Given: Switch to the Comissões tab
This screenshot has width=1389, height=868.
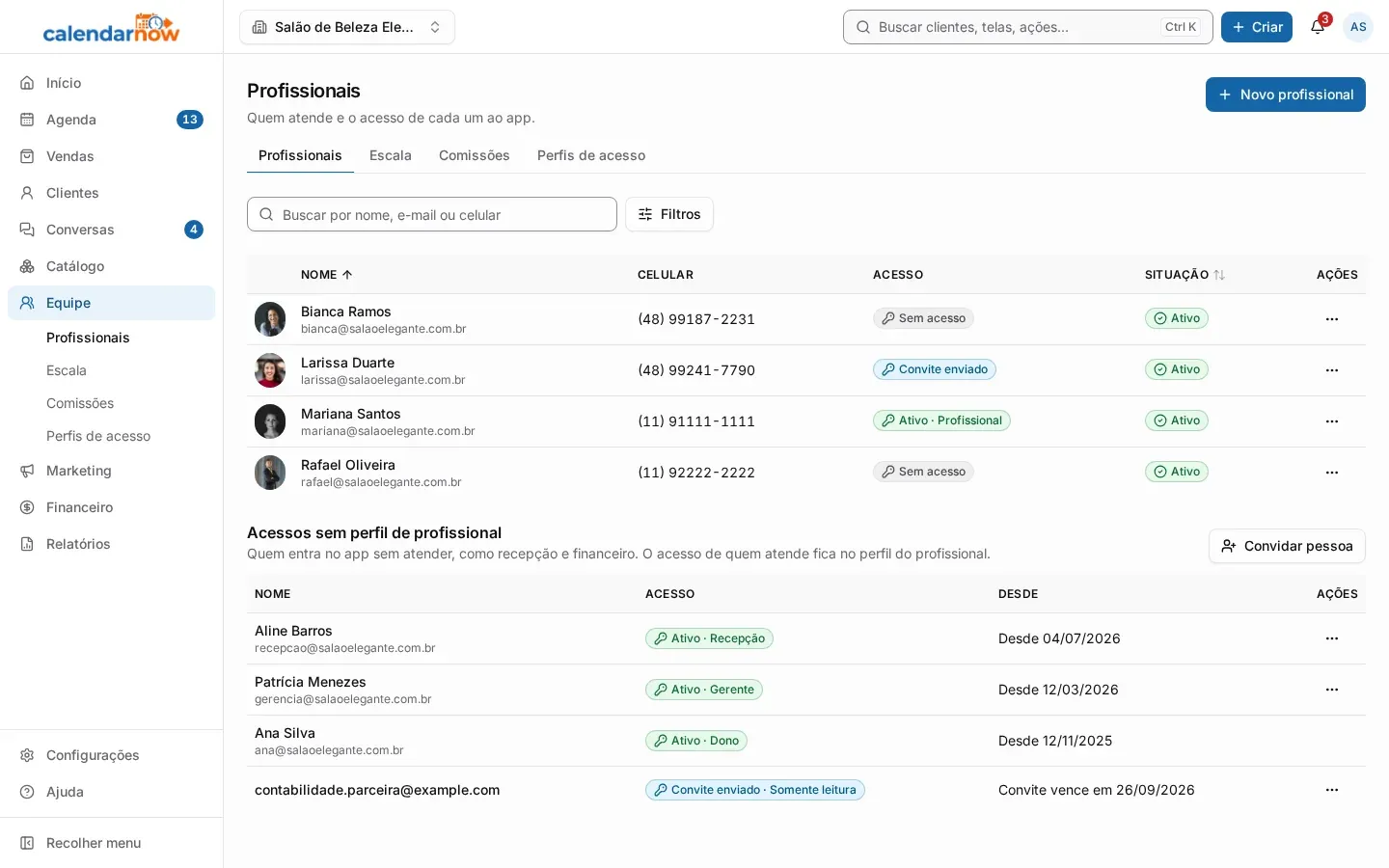Looking at the screenshot, I should point(475,155).
